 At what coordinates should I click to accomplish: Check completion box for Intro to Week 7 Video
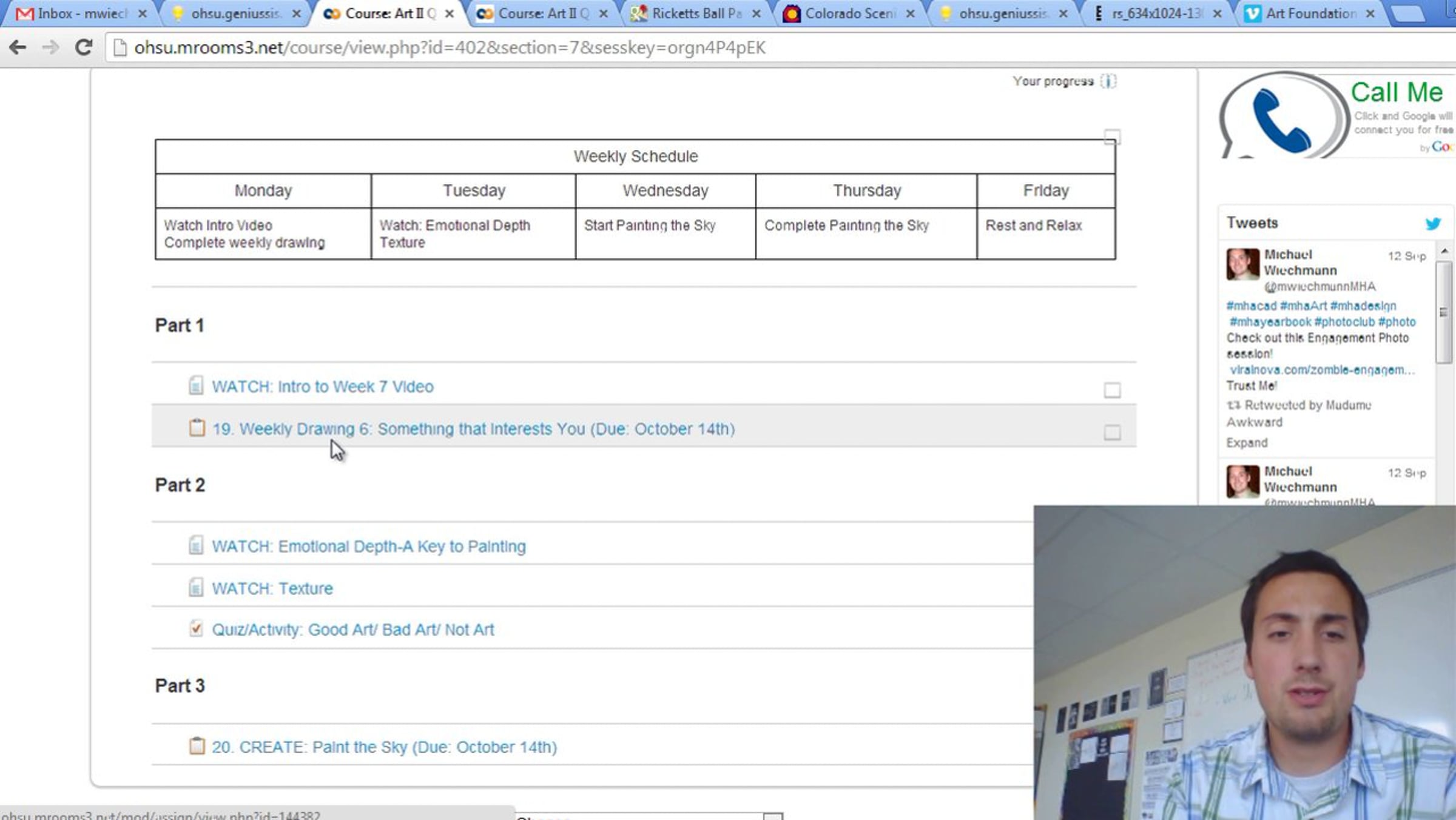pyautogui.click(x=1111, y=390)
